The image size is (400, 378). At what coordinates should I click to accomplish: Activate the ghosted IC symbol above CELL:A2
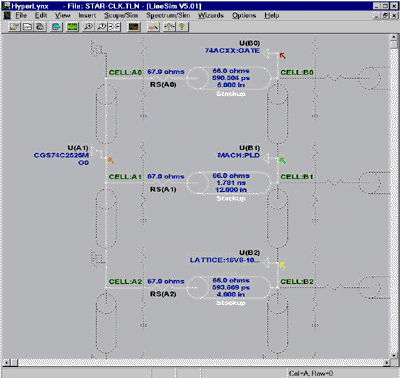pos(98,258)
